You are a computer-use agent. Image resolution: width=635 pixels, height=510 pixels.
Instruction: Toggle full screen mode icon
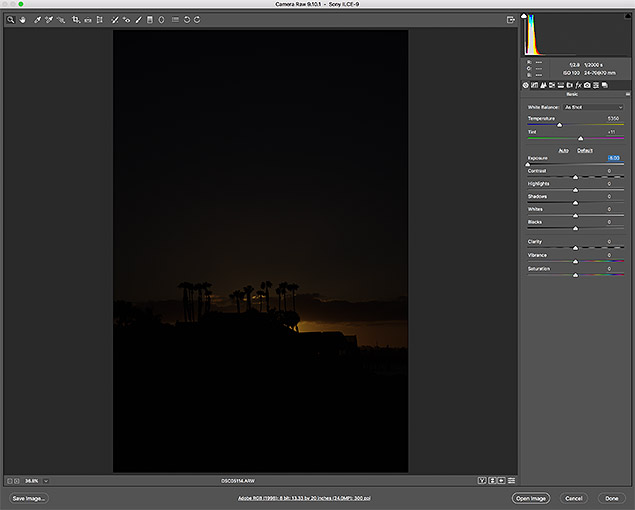point(511,19)
